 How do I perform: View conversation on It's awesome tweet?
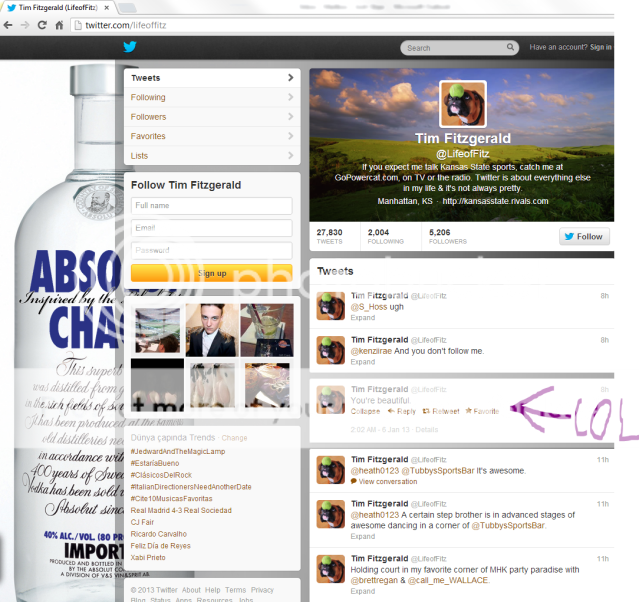[x=384, y=481]
